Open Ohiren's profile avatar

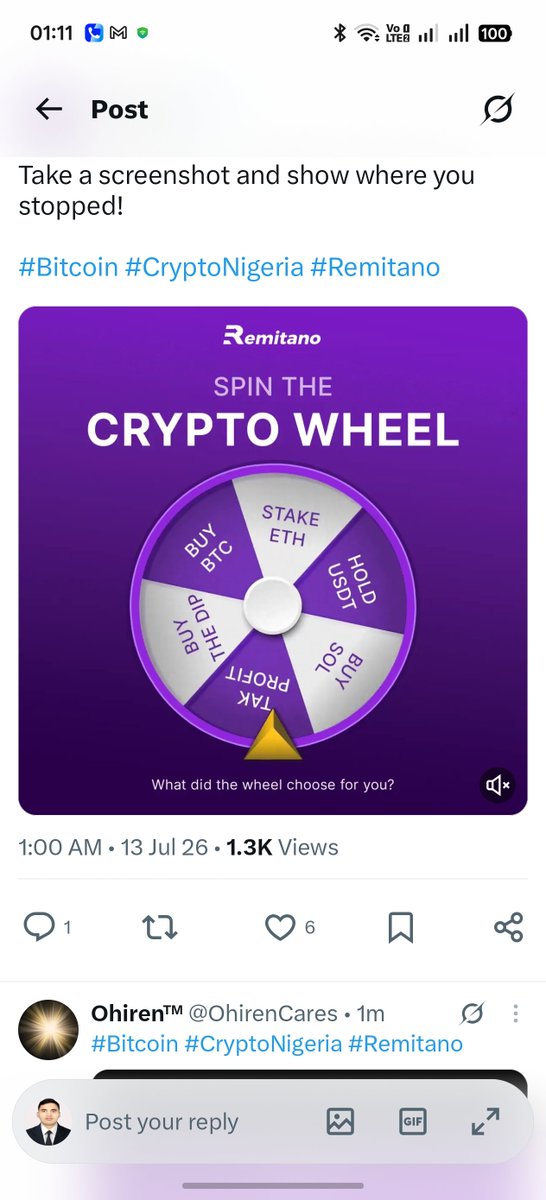coord(48,1030)
